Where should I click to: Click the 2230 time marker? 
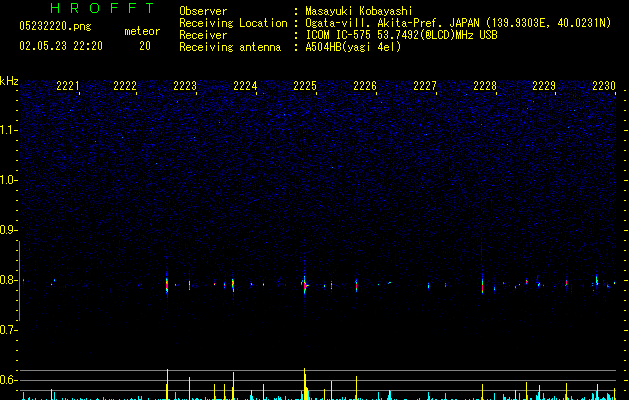coord(604,86)
